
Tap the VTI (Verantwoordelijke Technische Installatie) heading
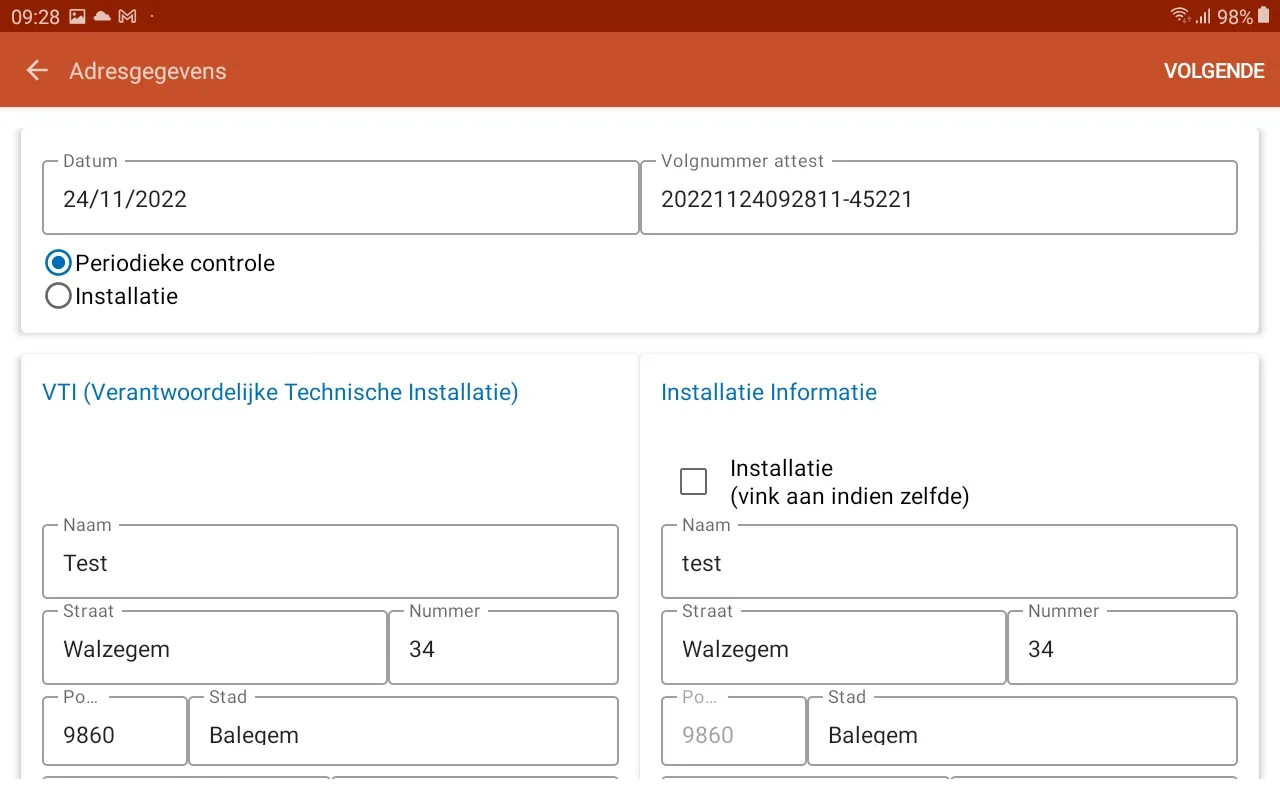pos(280,392)
